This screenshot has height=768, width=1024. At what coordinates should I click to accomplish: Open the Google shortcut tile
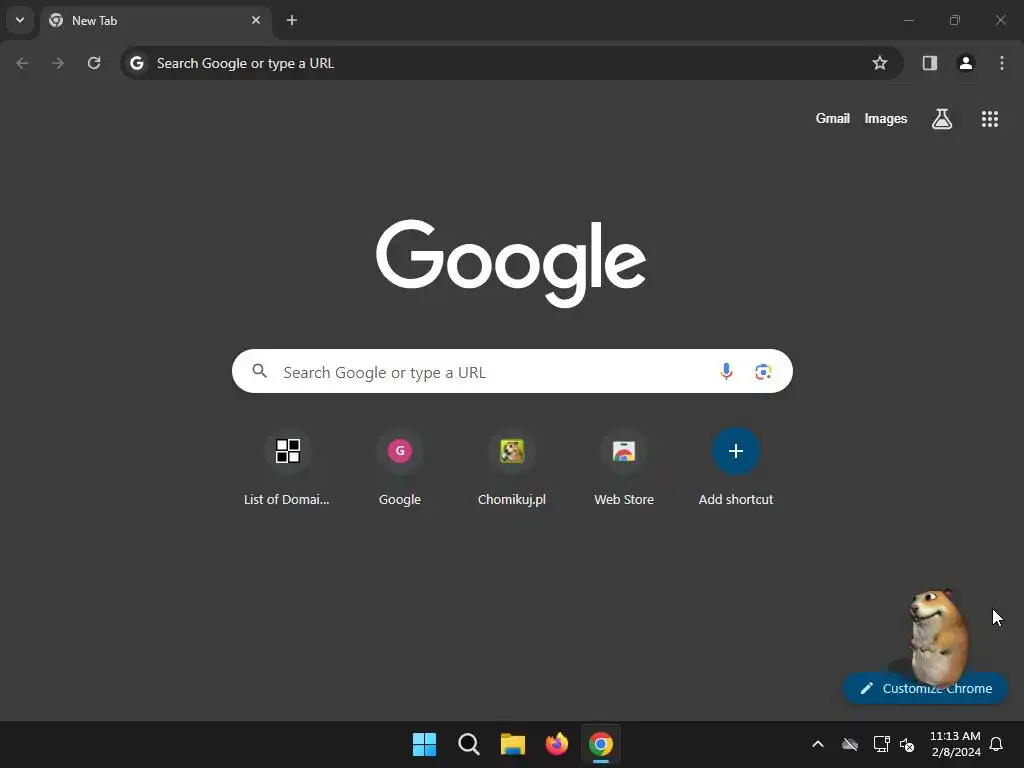pyautogui.click(x=400, y=468)
